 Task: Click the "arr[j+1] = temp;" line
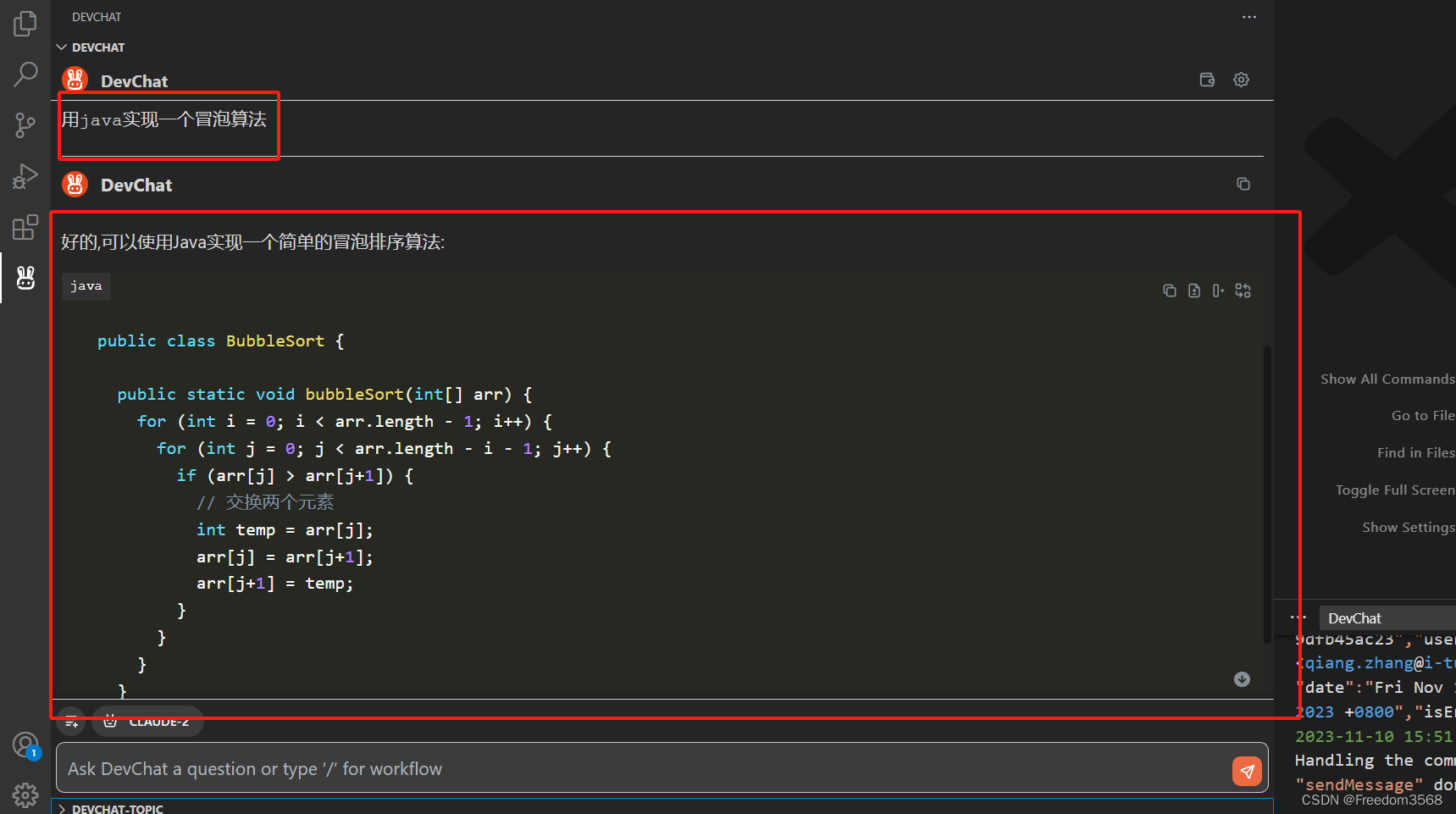[x=275, y=584]
